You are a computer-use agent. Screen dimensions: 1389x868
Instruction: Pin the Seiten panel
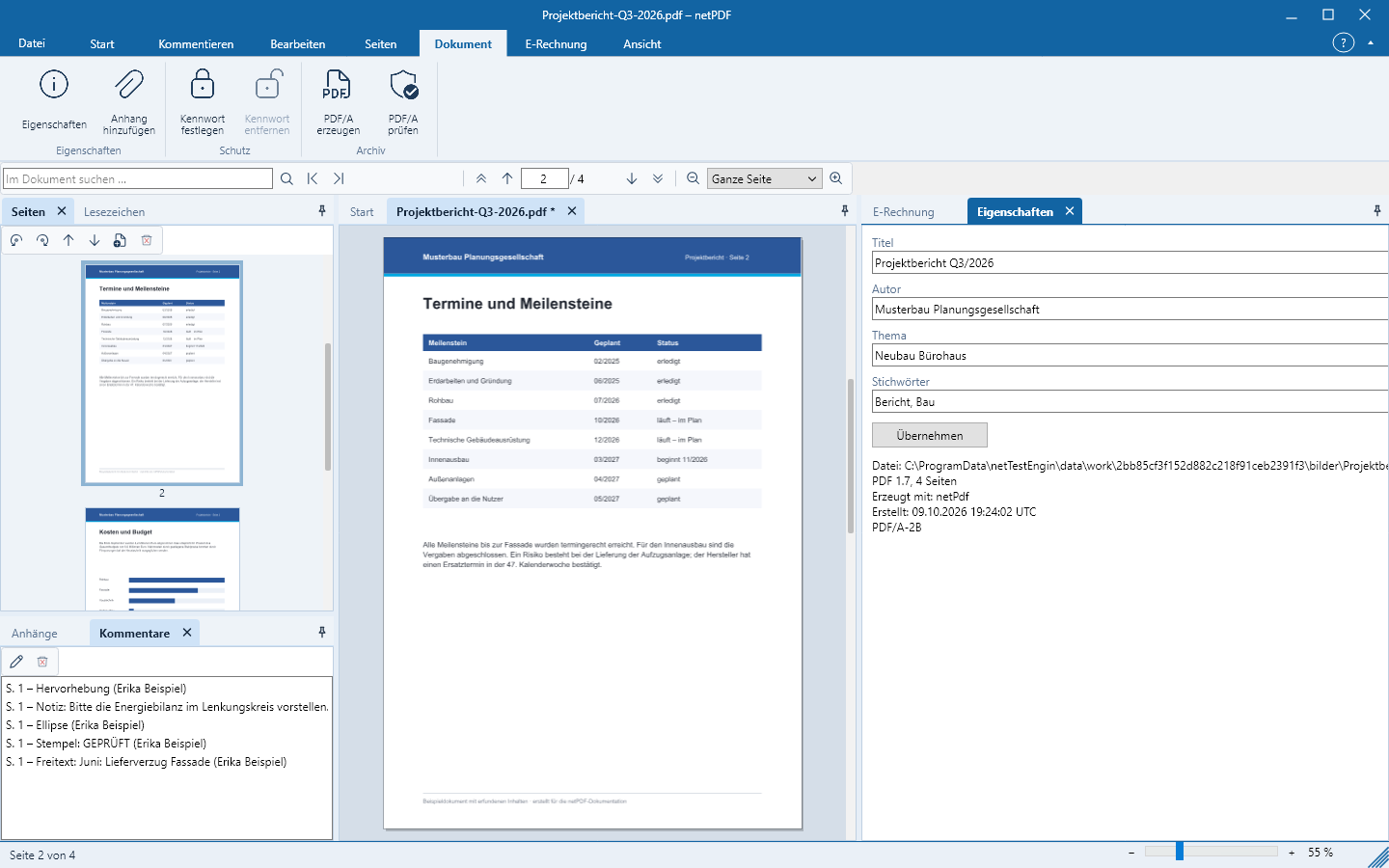pos(322,211)
